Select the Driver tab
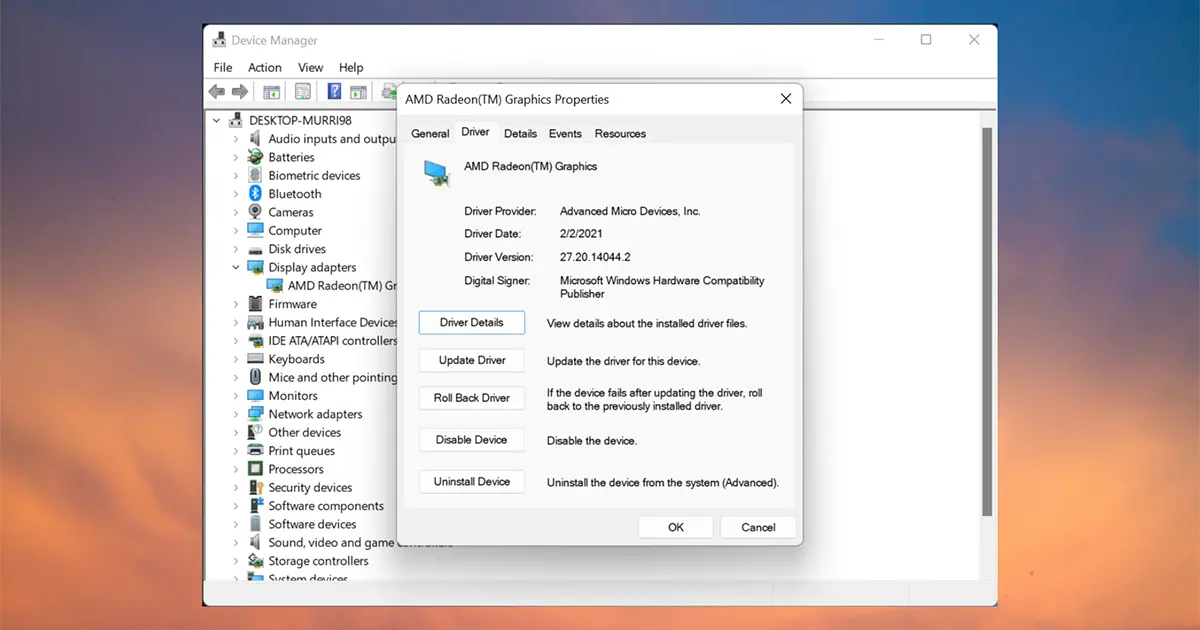 pos(475,132)
